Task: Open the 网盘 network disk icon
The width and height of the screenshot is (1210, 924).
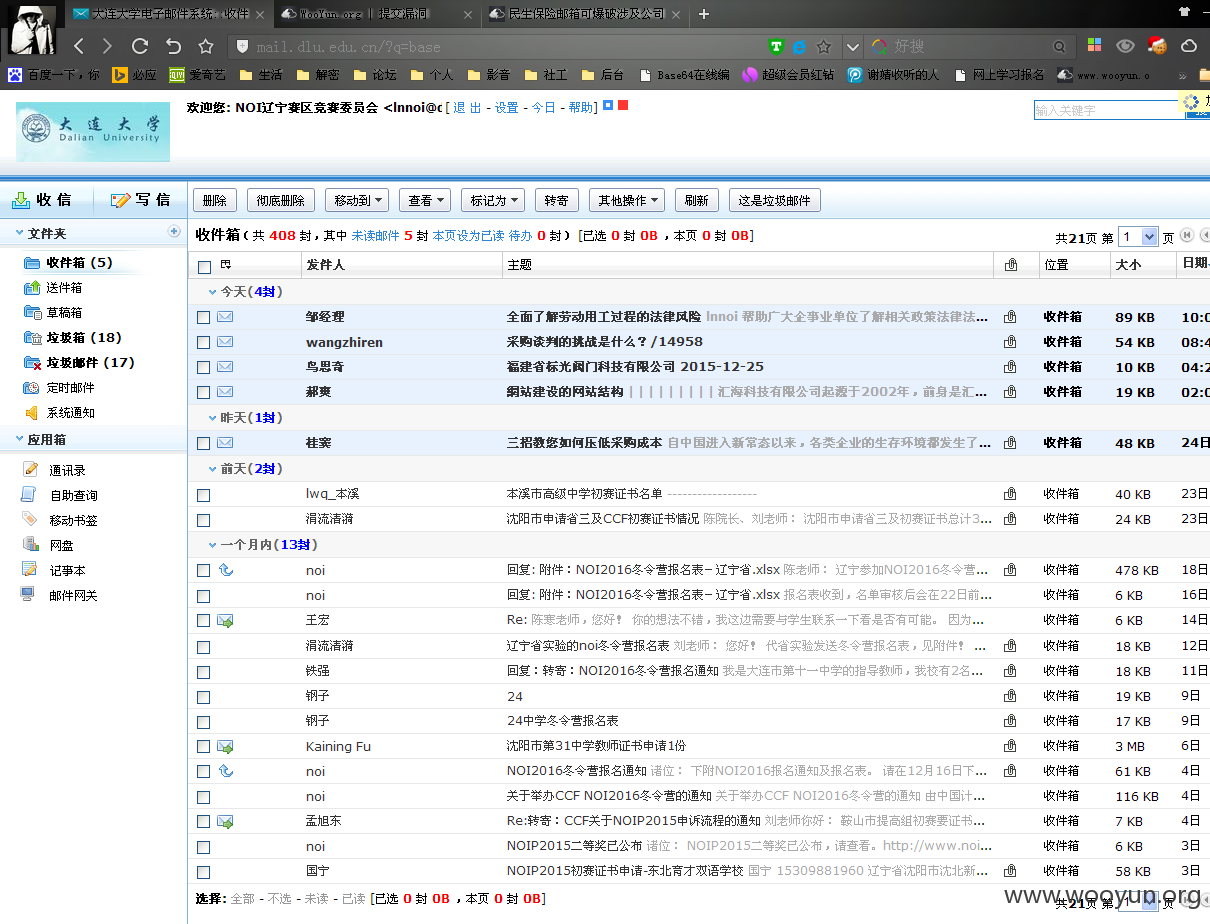Action: pyautogui.click(x=30, y=545)
